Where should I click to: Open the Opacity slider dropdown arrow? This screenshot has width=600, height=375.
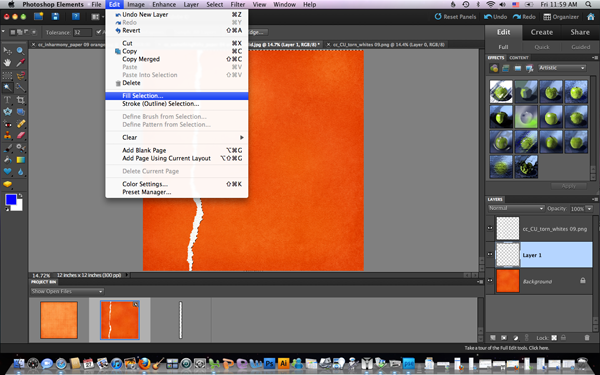pyautogui.click(x=589, y=209)
